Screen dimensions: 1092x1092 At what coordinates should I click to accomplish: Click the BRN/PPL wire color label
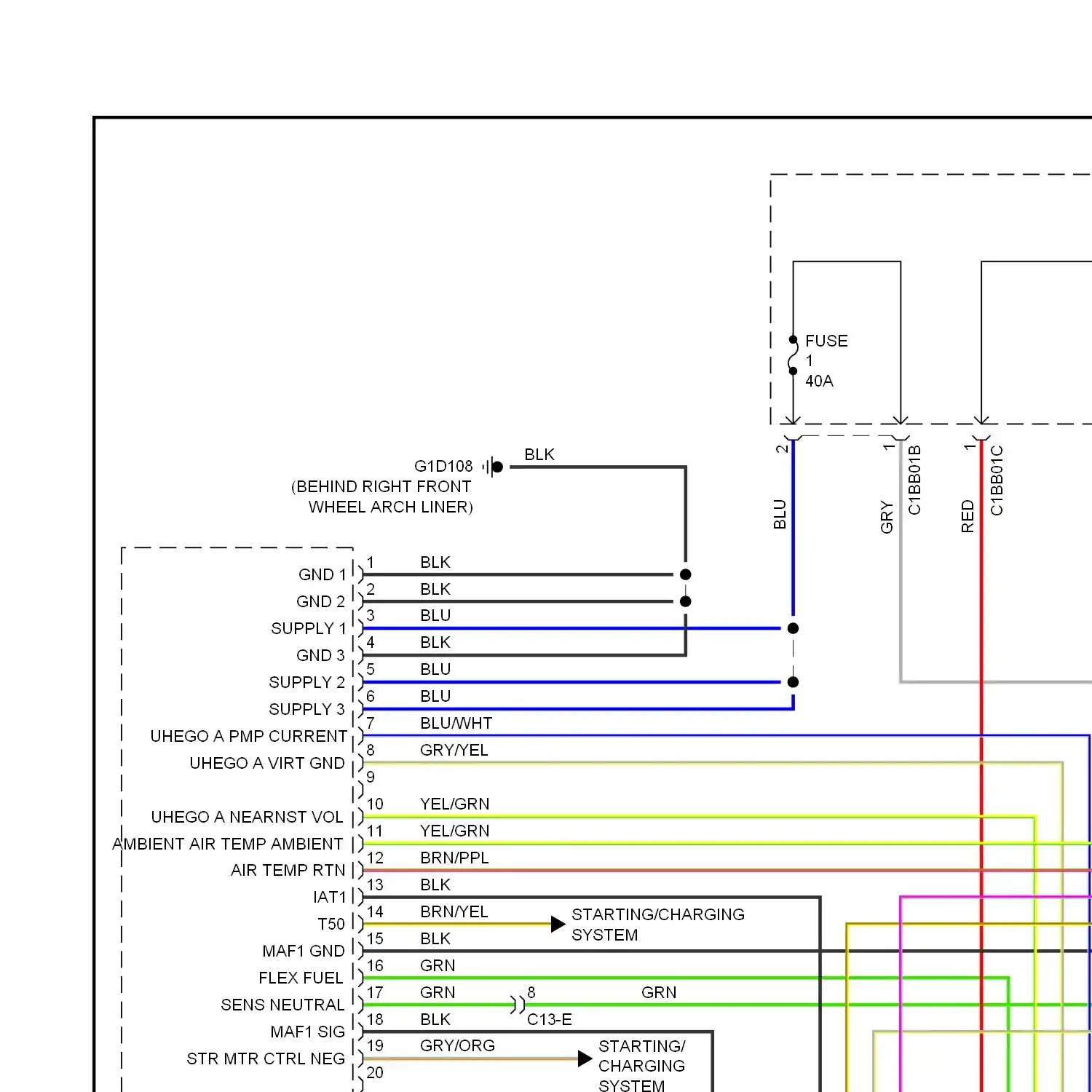click(x=454, y=858)
